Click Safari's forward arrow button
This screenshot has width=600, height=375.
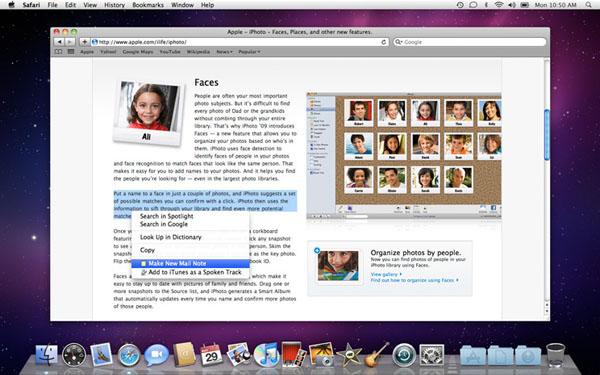click(70, 42)
